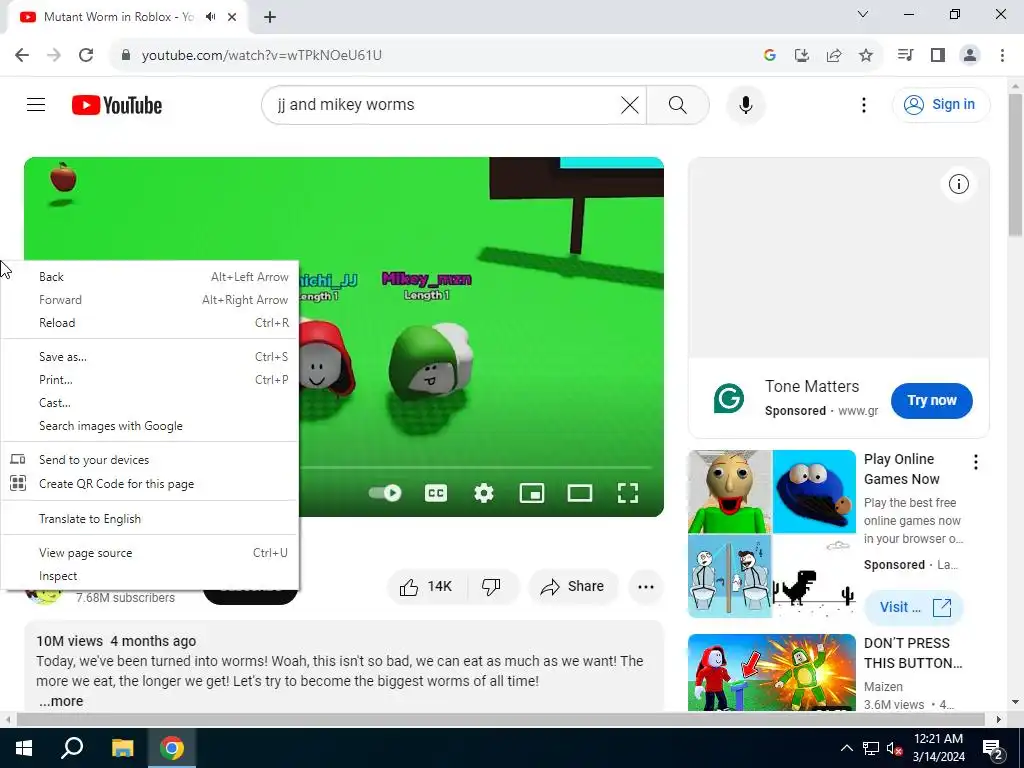The width and height of the screenshot is (1024, 768).
Task: Open options for Play Online Games ad
Action: (976, 462)
